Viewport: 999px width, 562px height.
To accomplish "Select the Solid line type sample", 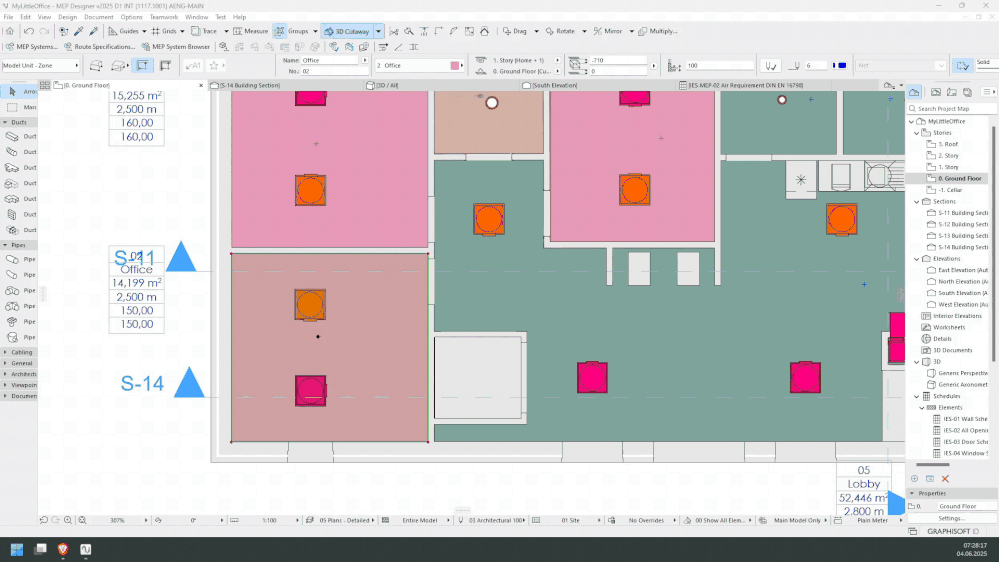I will (x=986, y=65).
